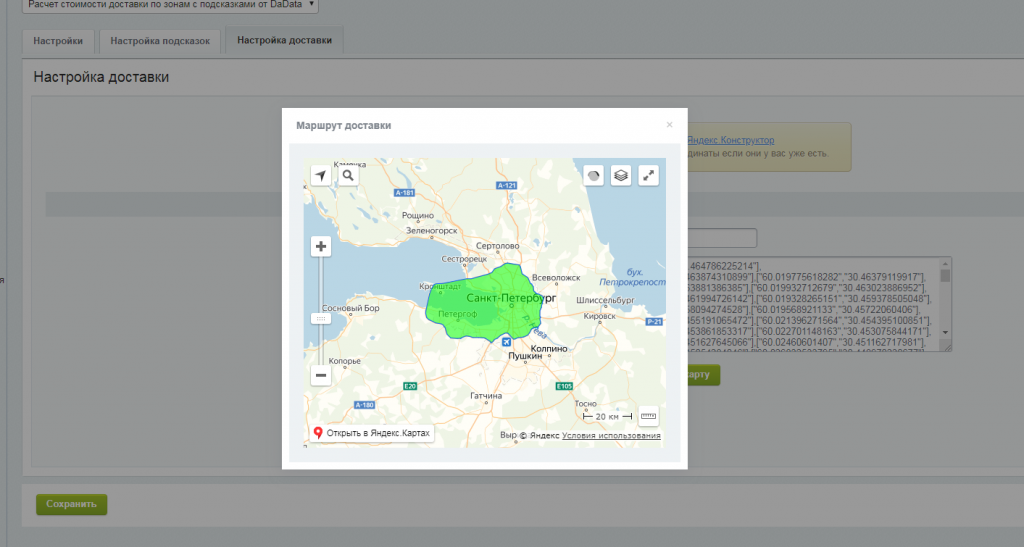Zoom in with the plus button
Image resolution: width=1024 pixels, height=547 pixels.
(321, 246)
